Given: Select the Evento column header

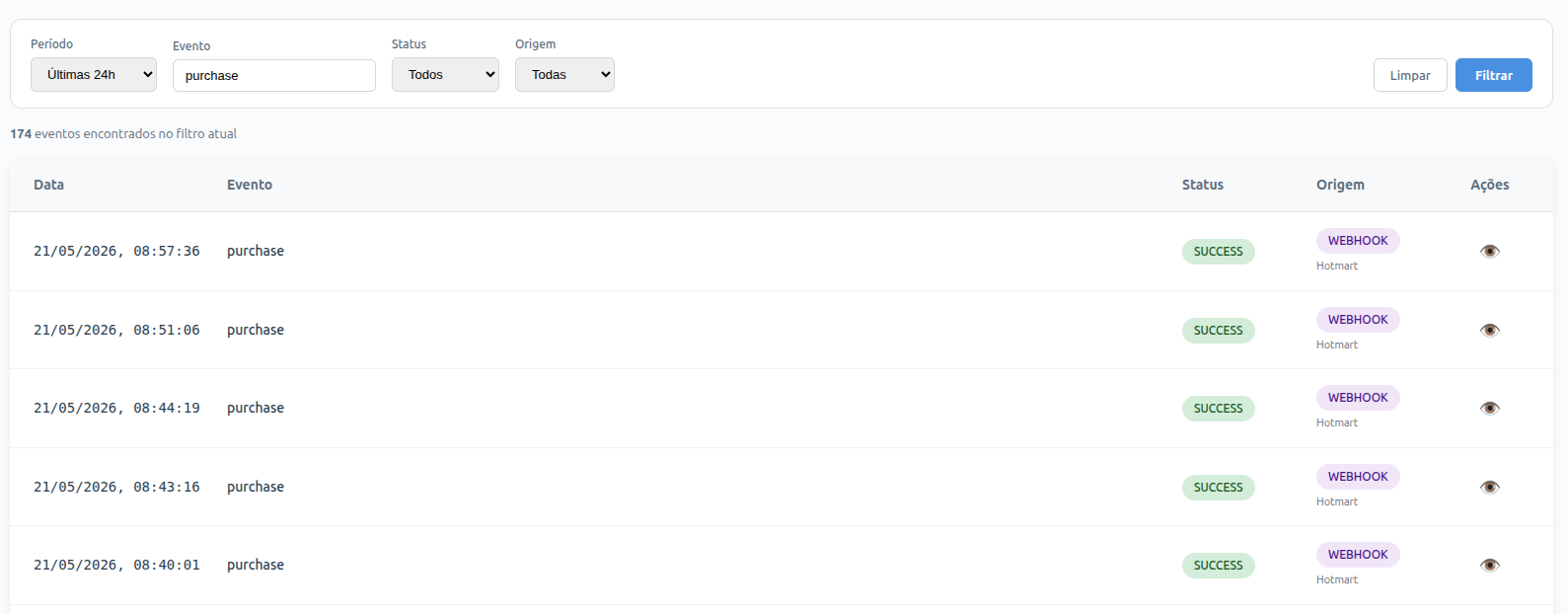Looking at the screenshot, I should [250, 185].
